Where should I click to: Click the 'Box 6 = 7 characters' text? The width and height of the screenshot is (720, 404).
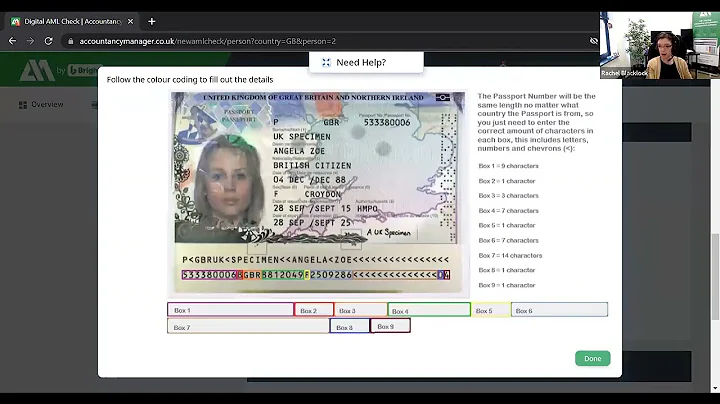tap(508, 241)
